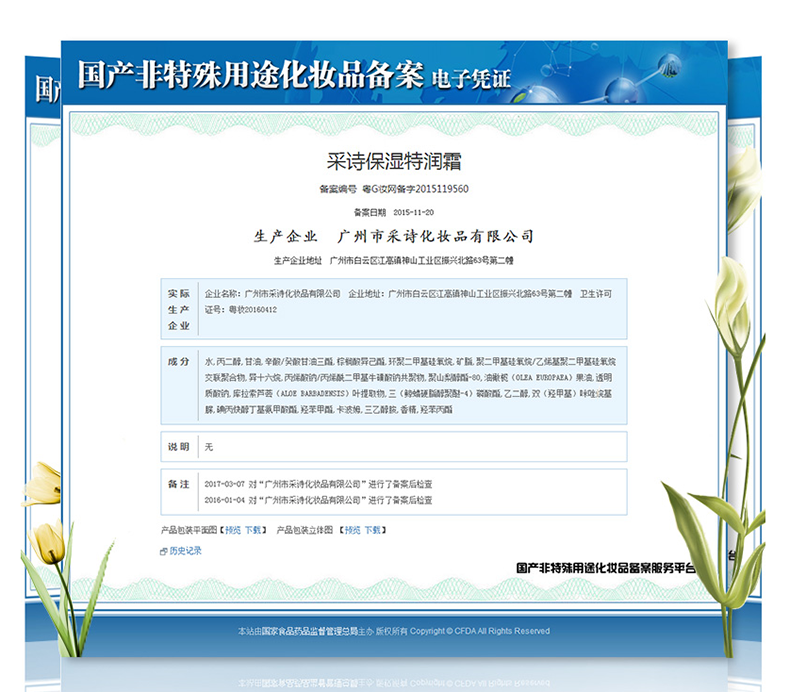The height and width of the screenshot is (692, 790).
Task: Click header title 国产非特殊用途化妆品备案
Action: pyautogui.click(x=250, y=75)
